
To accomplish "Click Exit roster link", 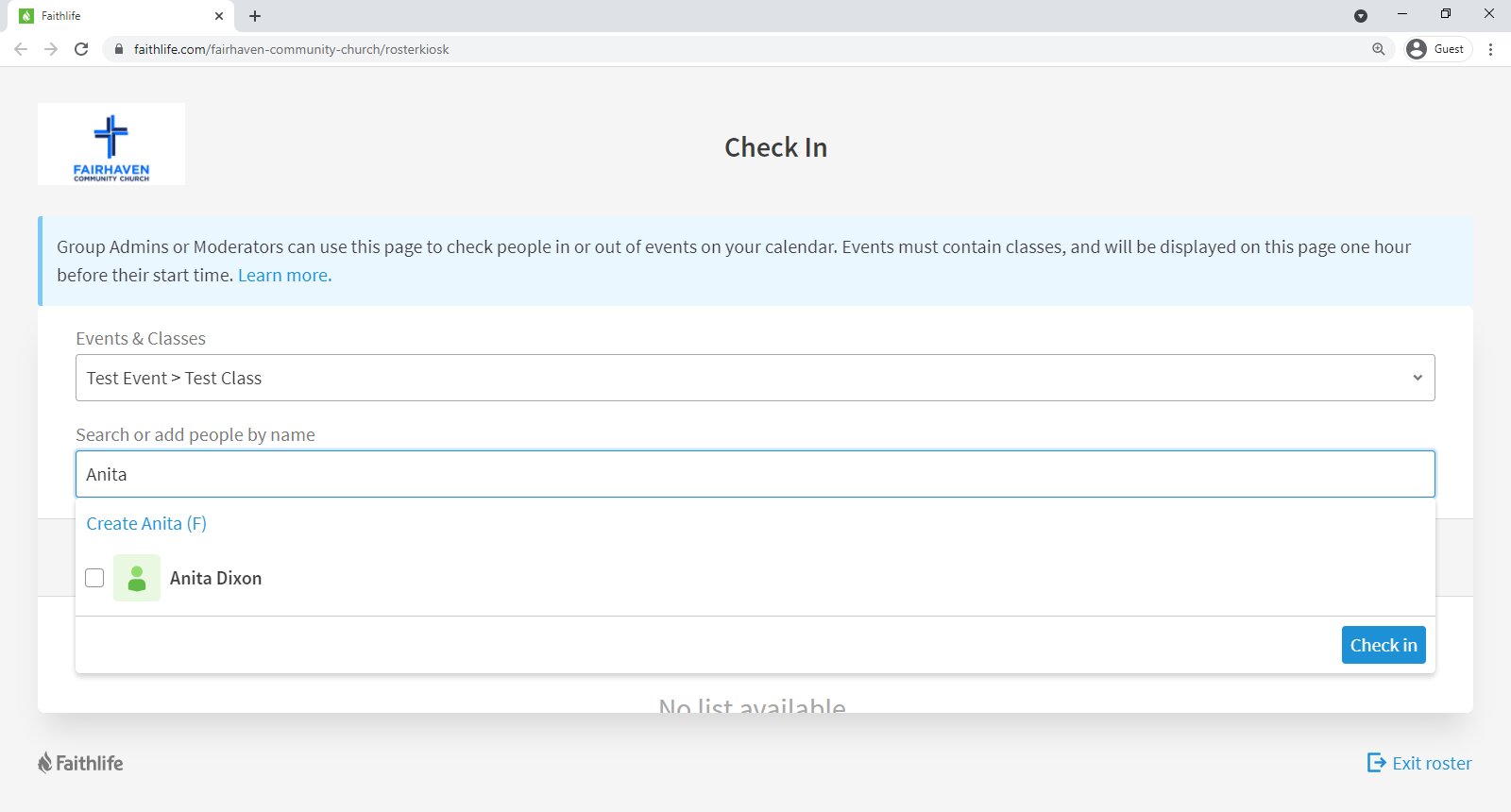I will pyautogui.click(x=1420, y=763).
